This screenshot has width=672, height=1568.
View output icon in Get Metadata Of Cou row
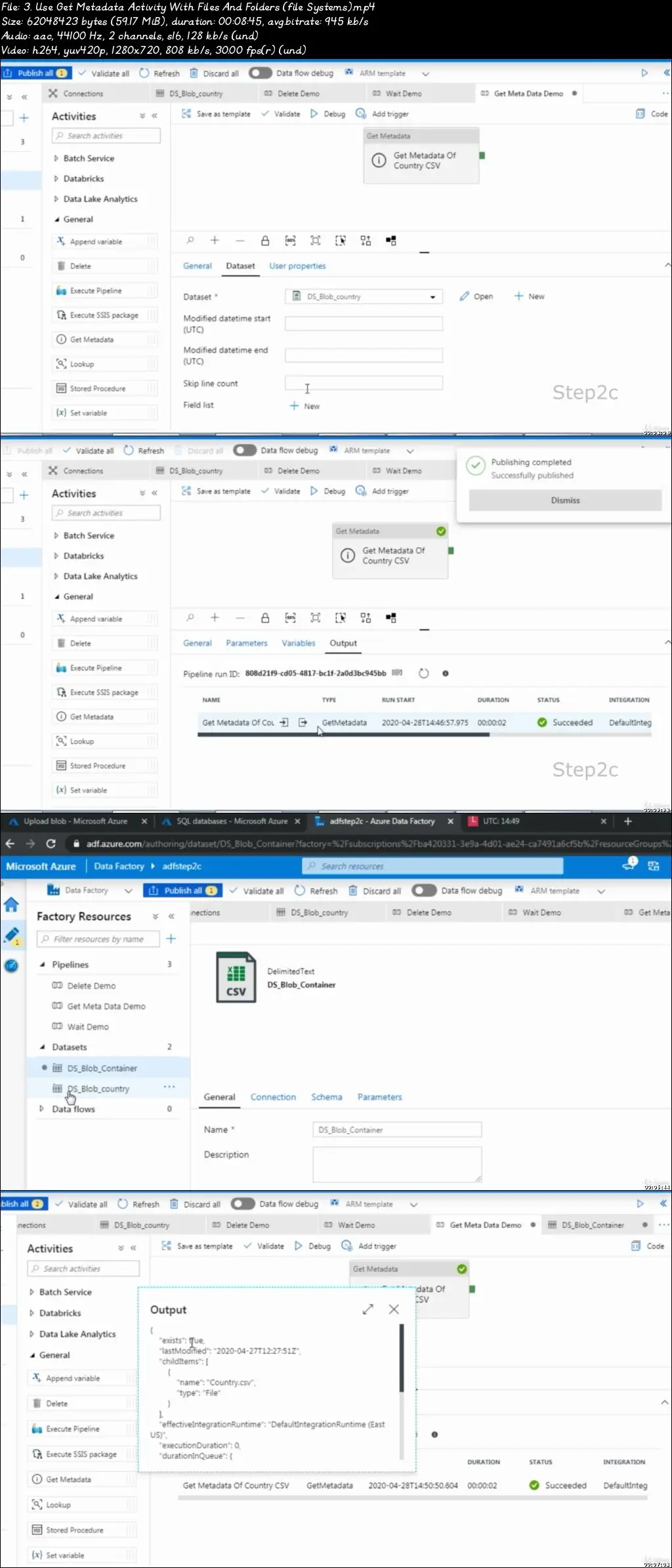pyautogui.click(x=303, y=722)
